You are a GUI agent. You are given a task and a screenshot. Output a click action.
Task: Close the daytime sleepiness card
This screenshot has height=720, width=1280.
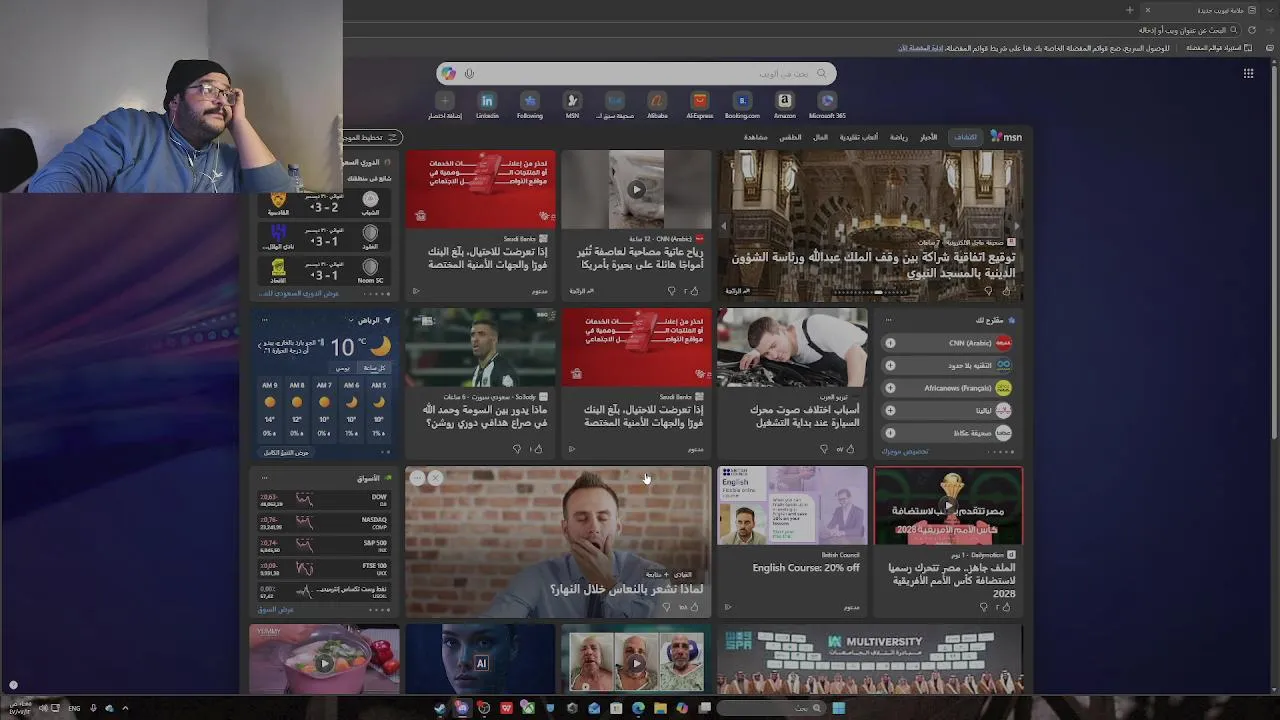tap(435, 478)
